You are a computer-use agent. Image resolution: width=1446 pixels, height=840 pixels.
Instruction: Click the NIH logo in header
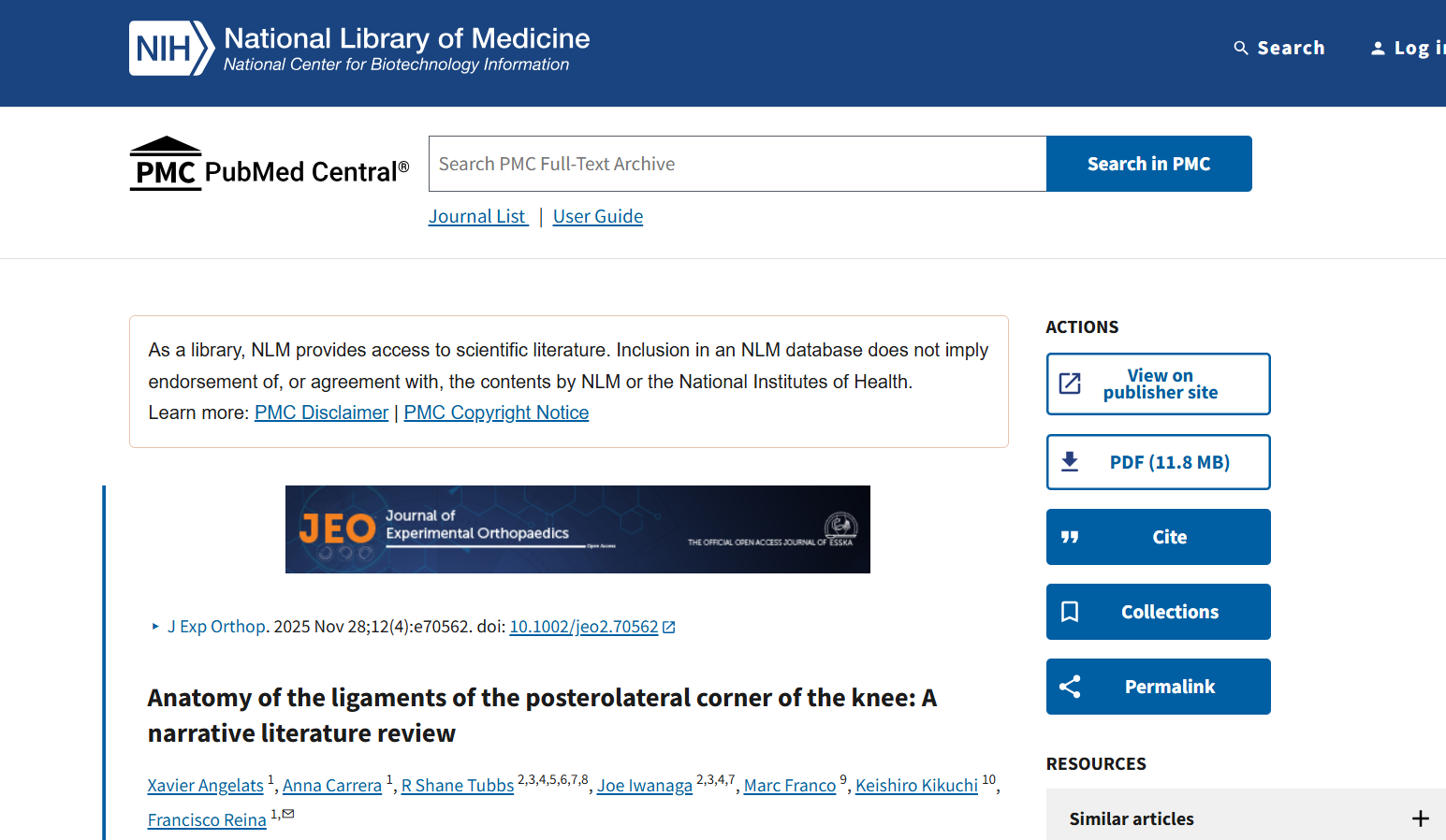pos(170,49)
